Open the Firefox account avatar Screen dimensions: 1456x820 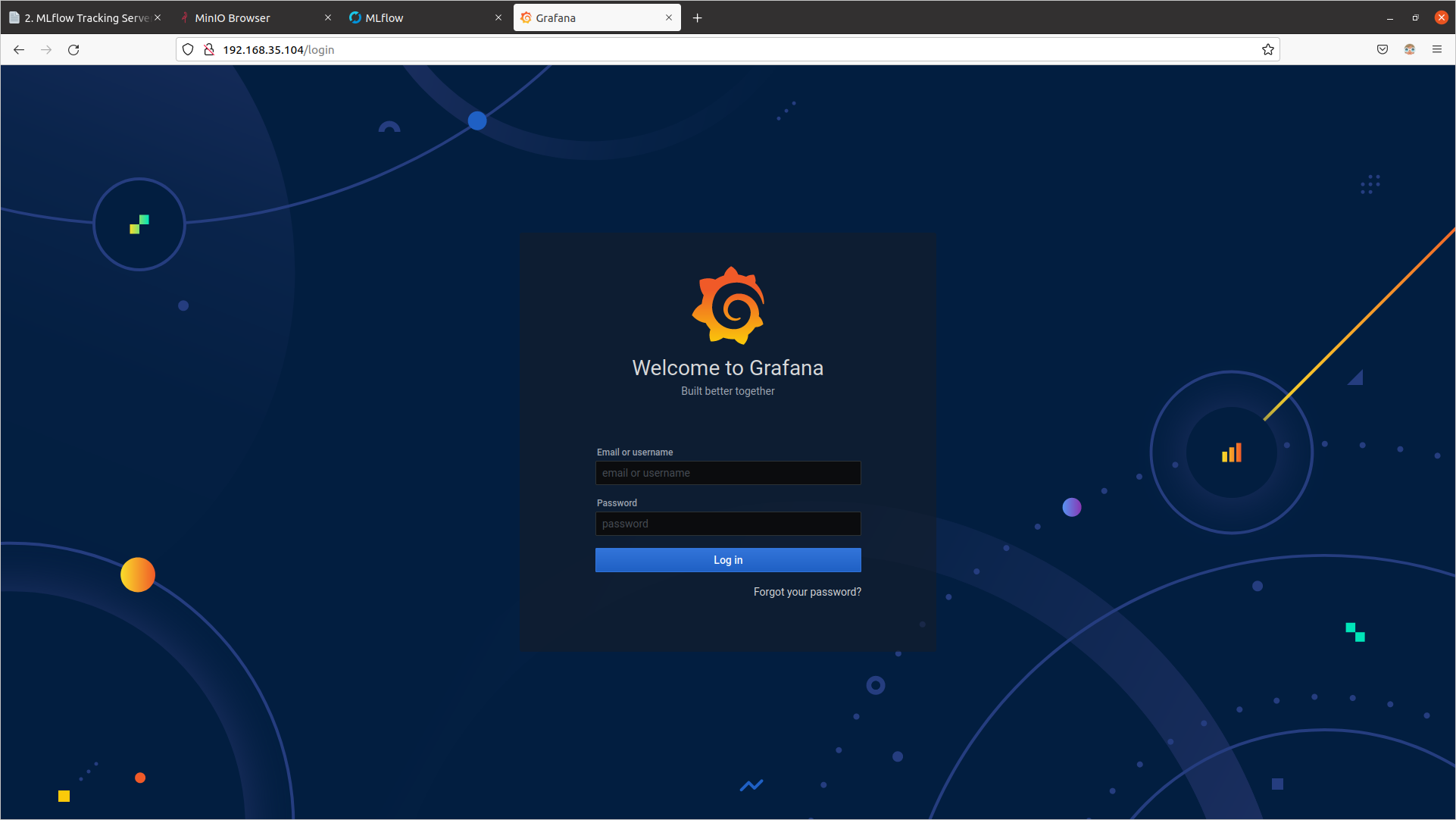1410,49
